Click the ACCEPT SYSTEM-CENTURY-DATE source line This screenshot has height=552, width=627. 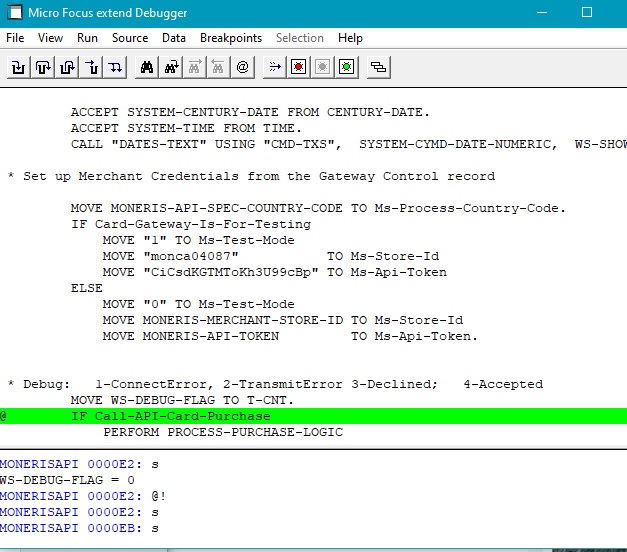pyautogui.click(x=250, y=112)
